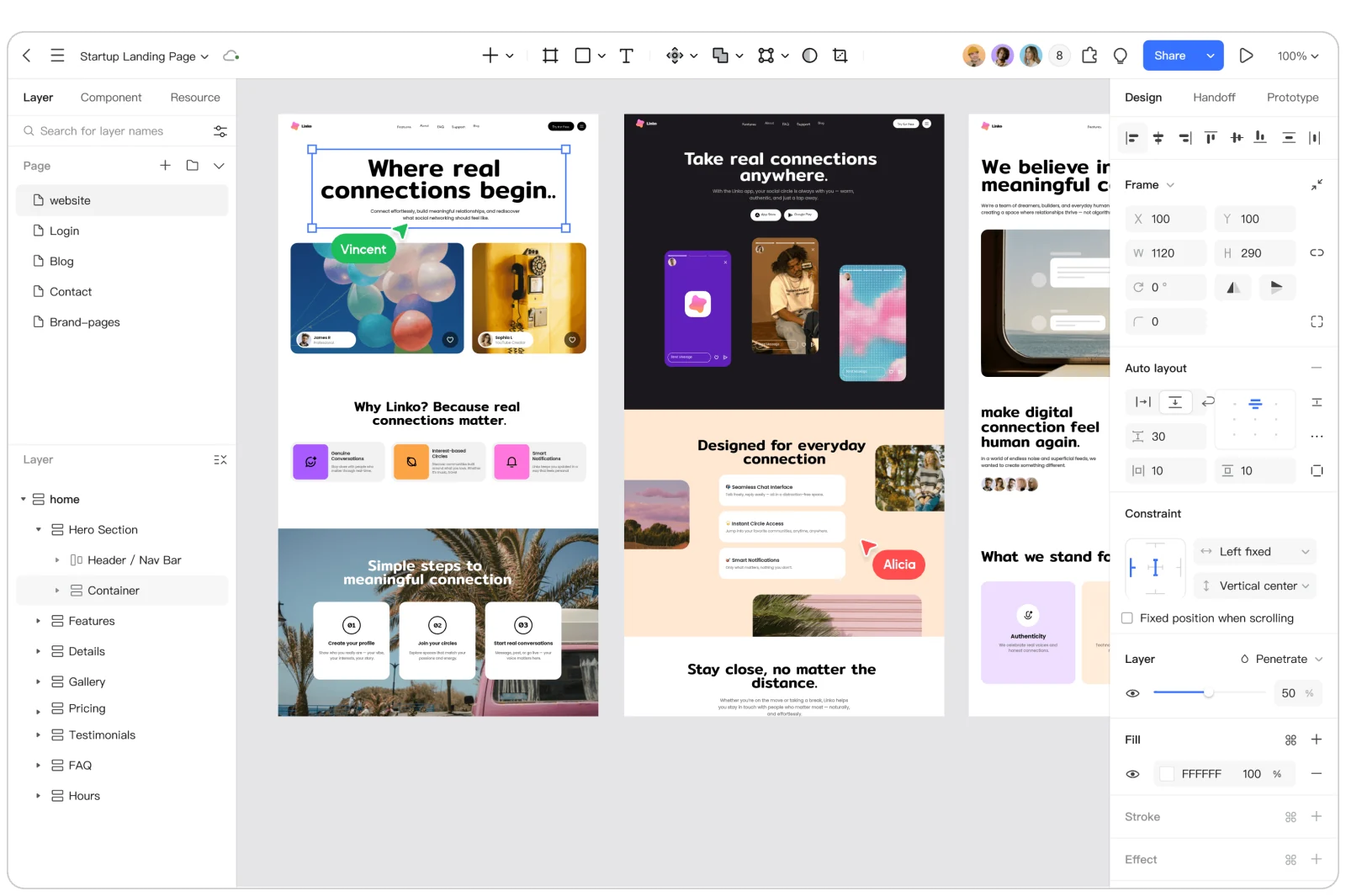Click the vector node edit tool
This screenshot has height=896, width=1346.
click(766, 56)
